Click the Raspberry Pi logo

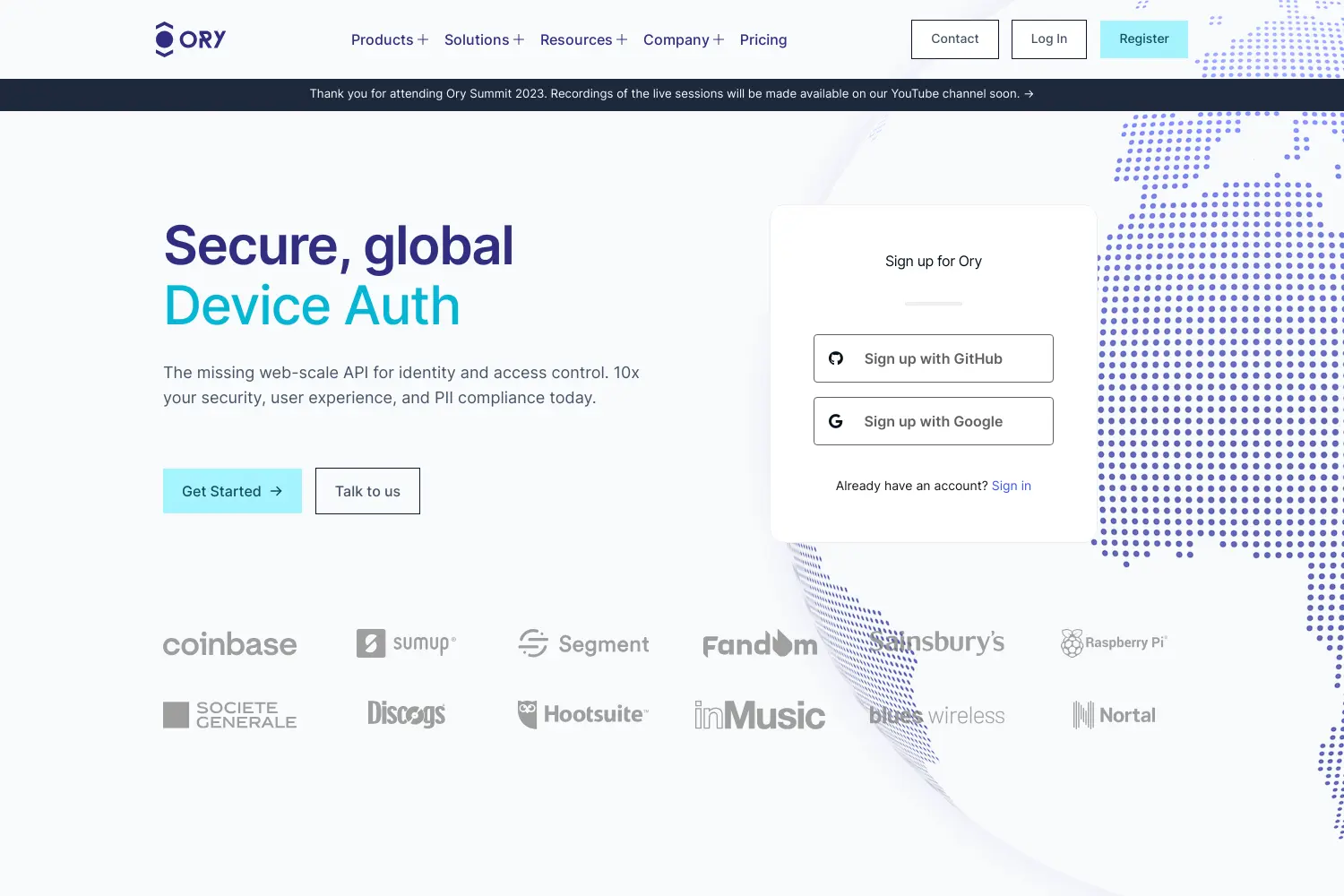[1114, 642]
